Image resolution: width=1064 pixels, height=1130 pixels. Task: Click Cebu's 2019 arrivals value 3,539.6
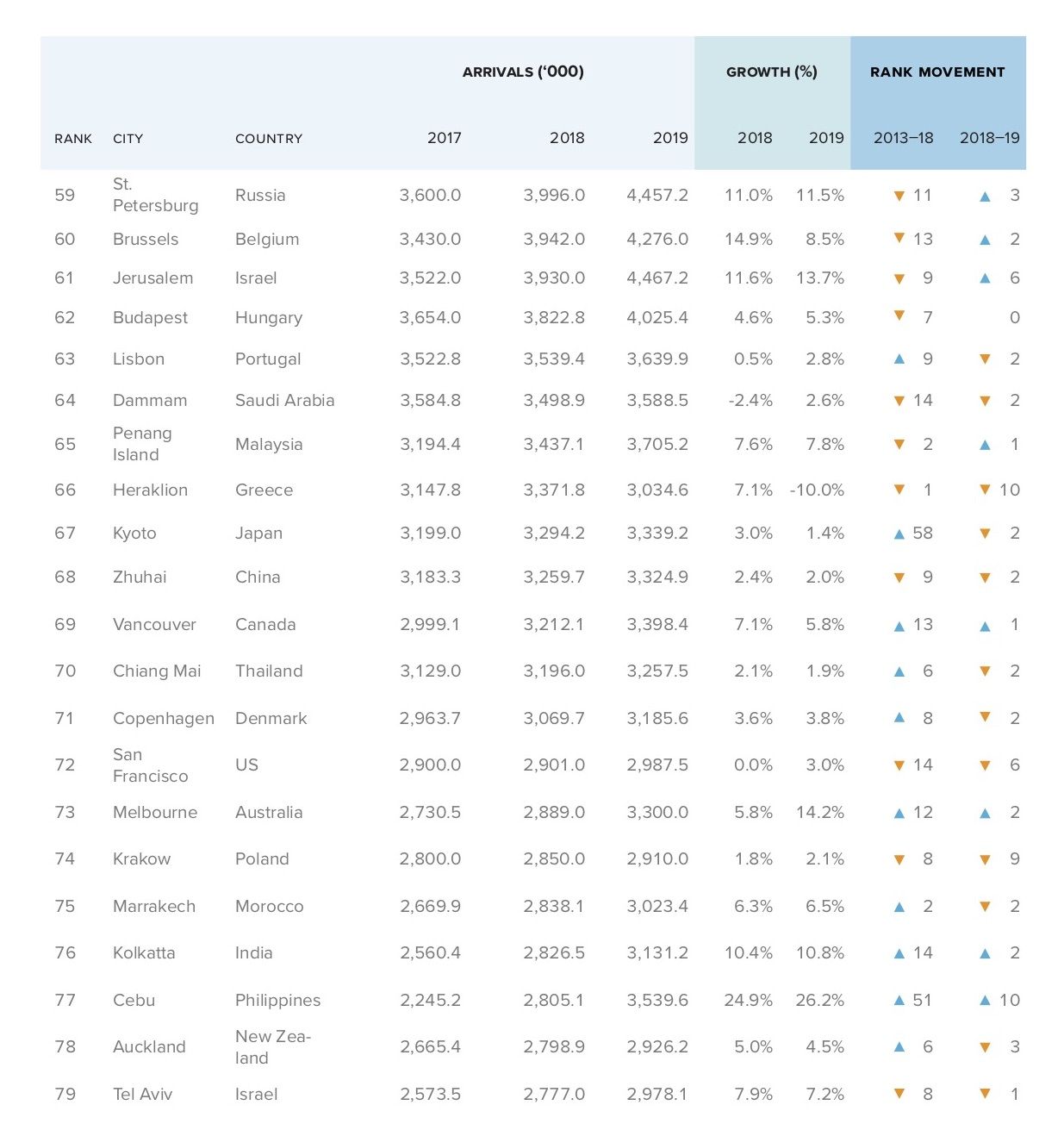657,1000
